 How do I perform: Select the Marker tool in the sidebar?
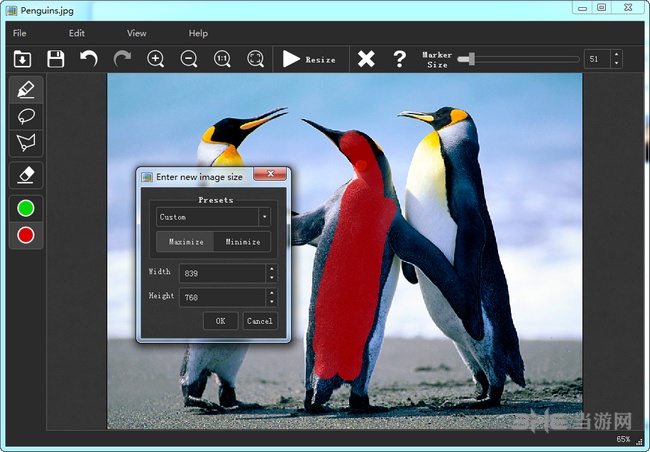click(x=26, y=89)
